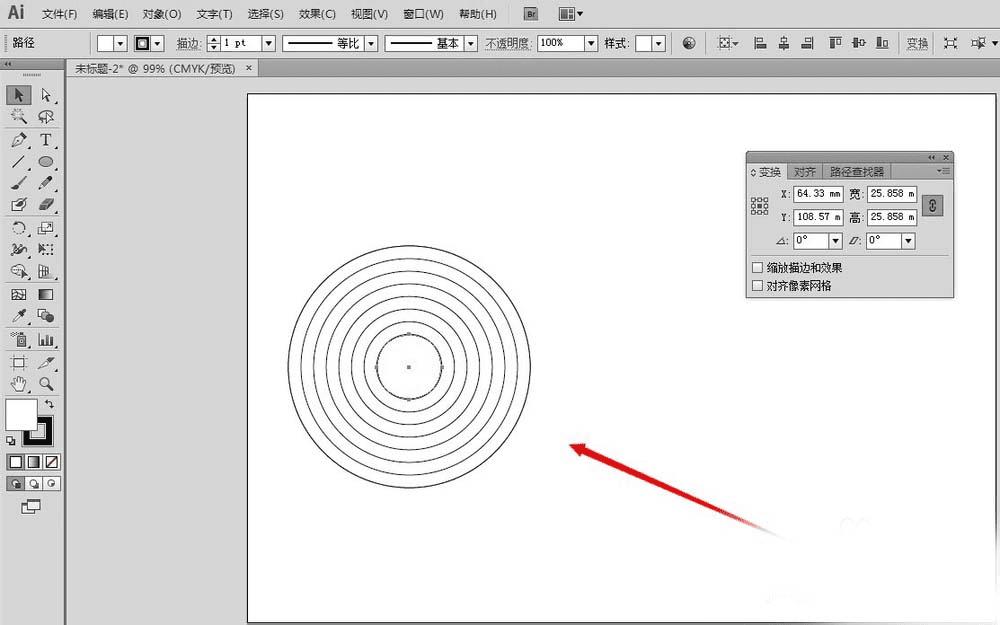1000x625 pixels.
Task: Open the 样式 style dropdown
Action: (x=659, y=43)
